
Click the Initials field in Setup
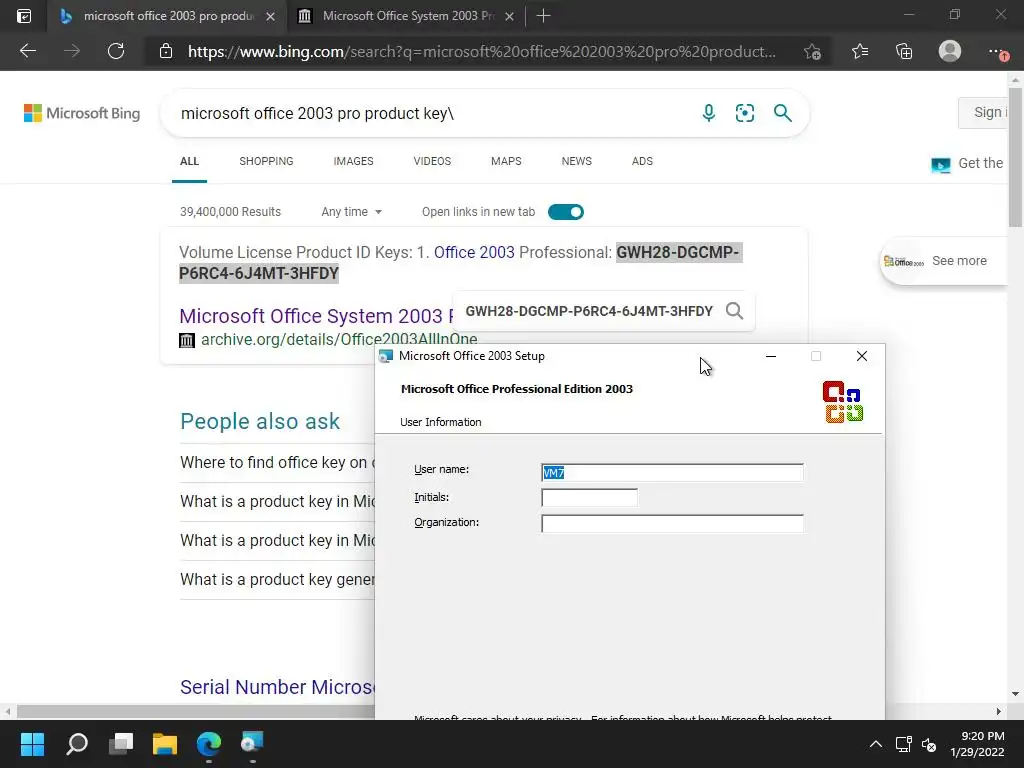[589, 498]
